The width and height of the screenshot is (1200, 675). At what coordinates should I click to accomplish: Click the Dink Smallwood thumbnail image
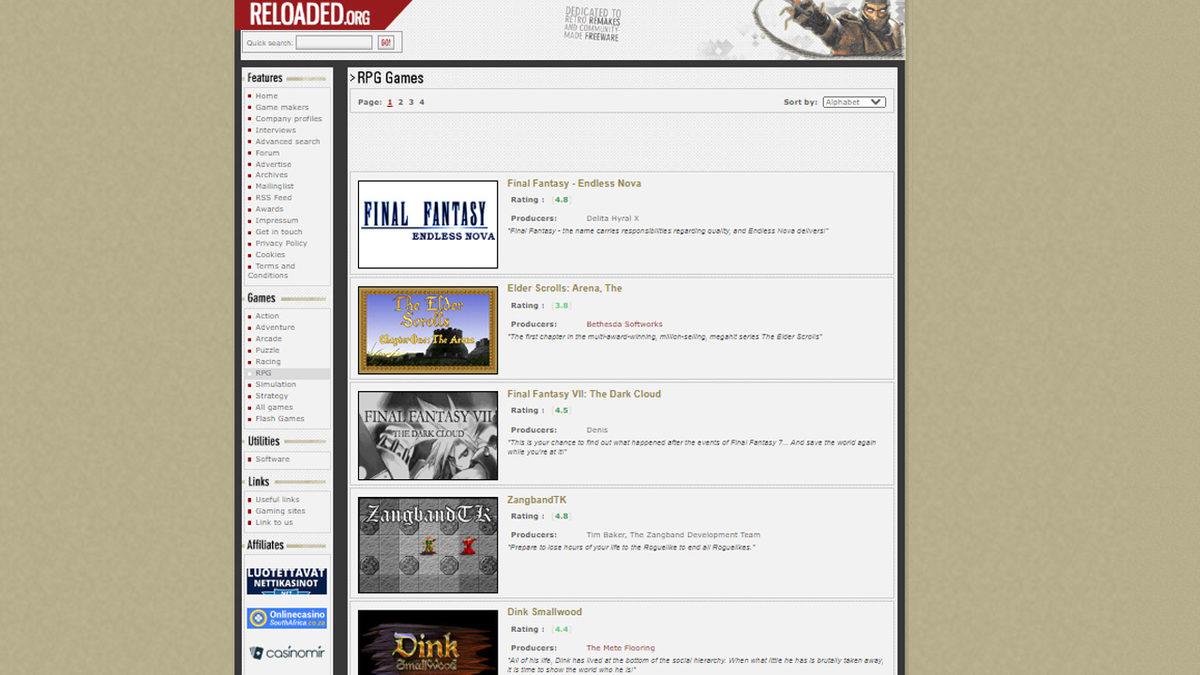coord(428,641)
